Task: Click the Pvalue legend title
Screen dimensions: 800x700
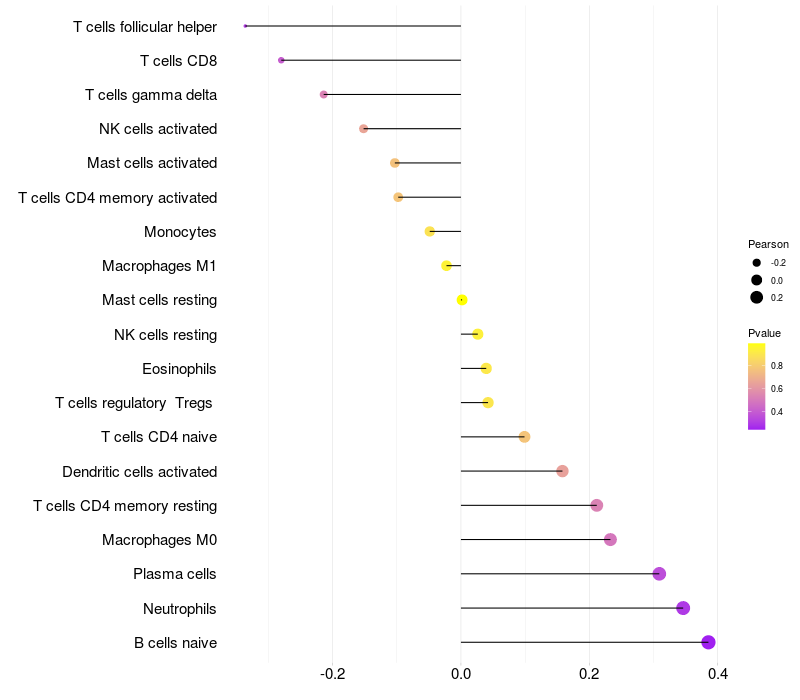Action: tap(764, 333)
